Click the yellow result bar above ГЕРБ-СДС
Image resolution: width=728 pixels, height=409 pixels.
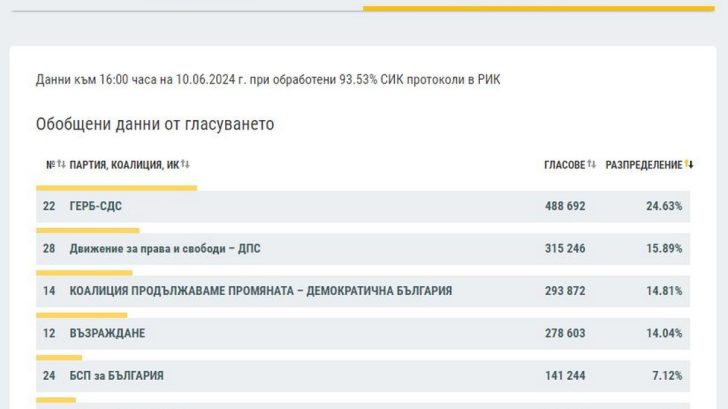pyautogui.click(x=116, y=187)
